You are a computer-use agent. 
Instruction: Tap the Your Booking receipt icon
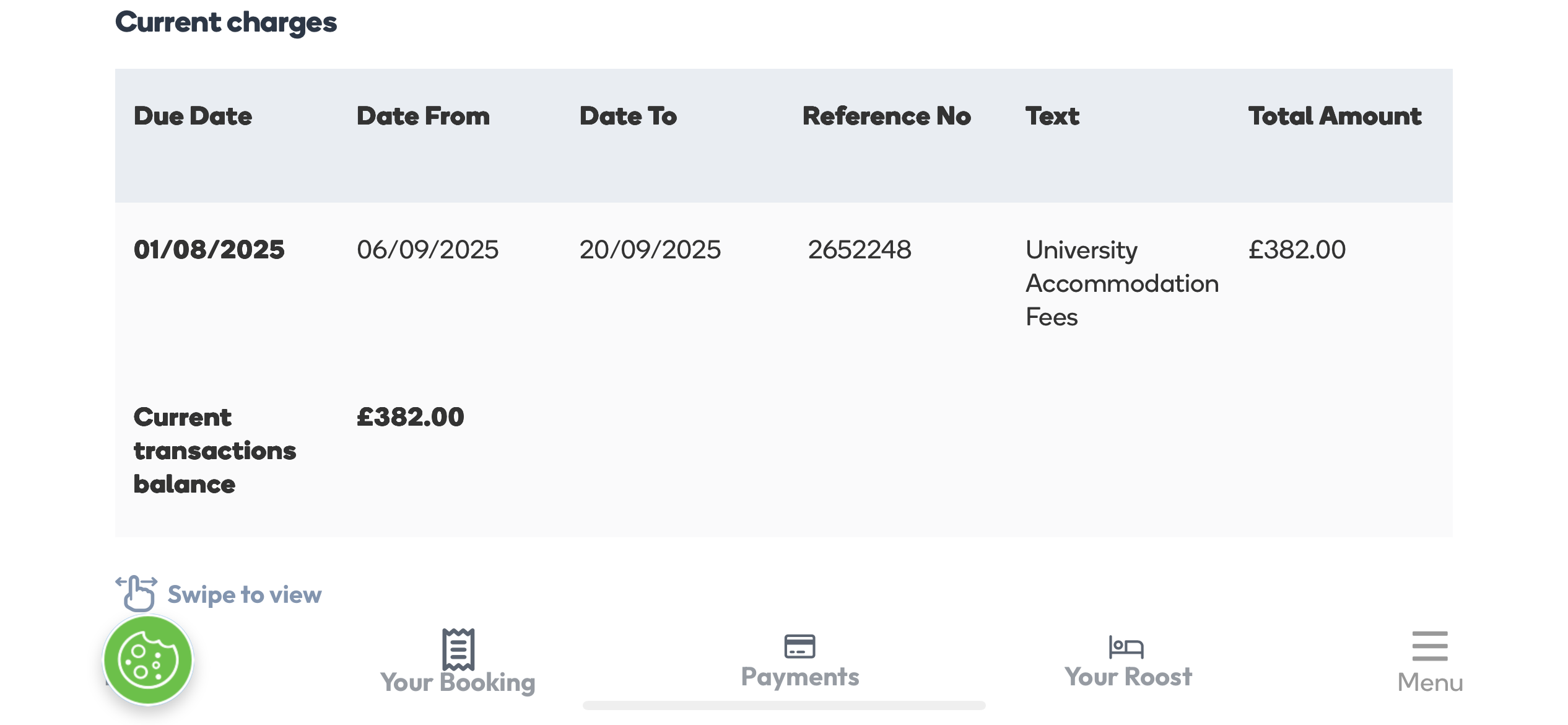(x=458, y=649)
